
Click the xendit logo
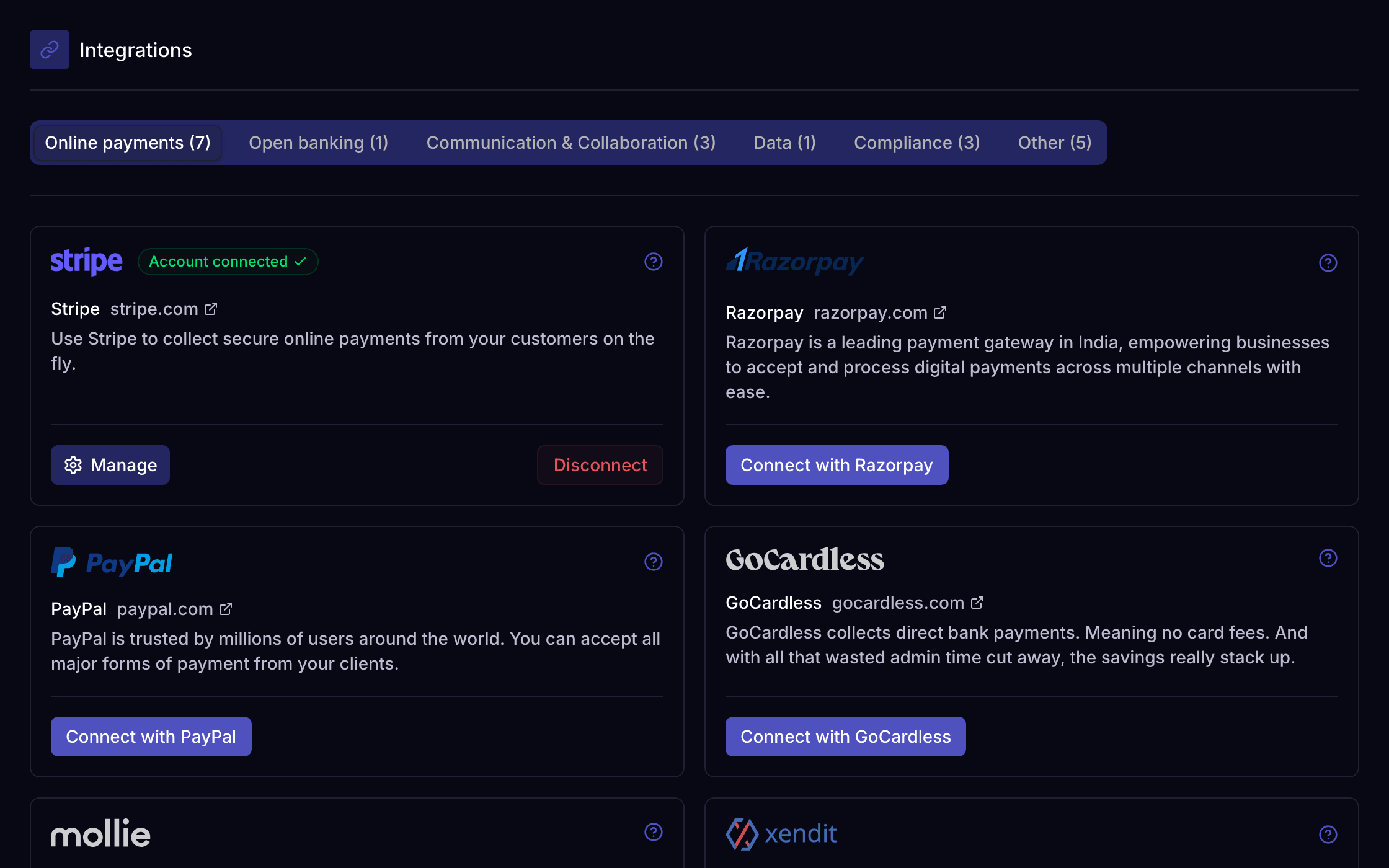pyautogui.click(x=781, y=834)
